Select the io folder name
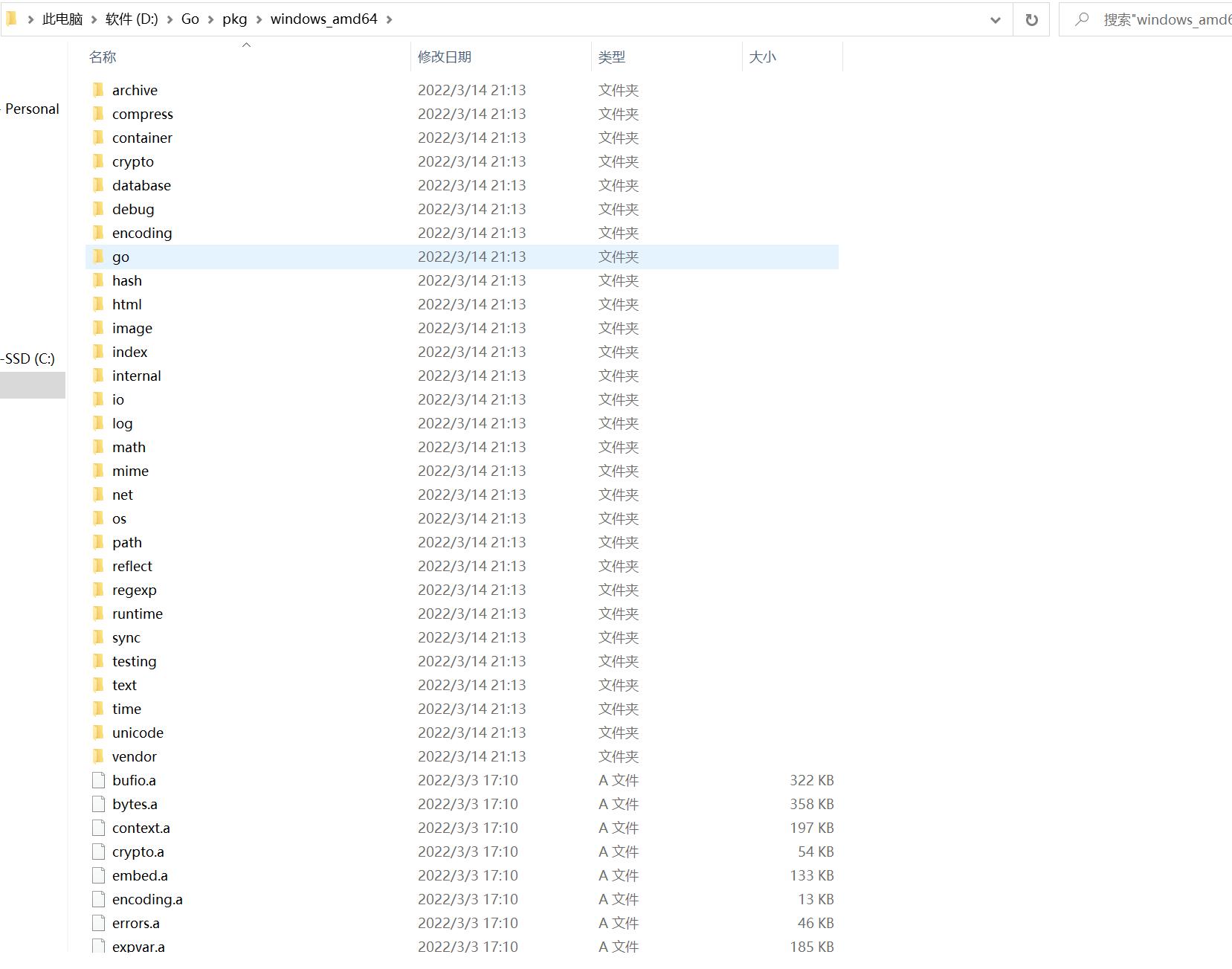1232x969 pixels. click(118, 399)
